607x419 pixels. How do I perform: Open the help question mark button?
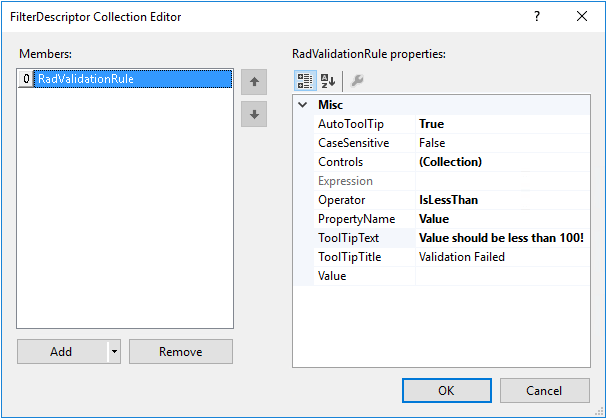pyautogui.click(x=537, y=16)
